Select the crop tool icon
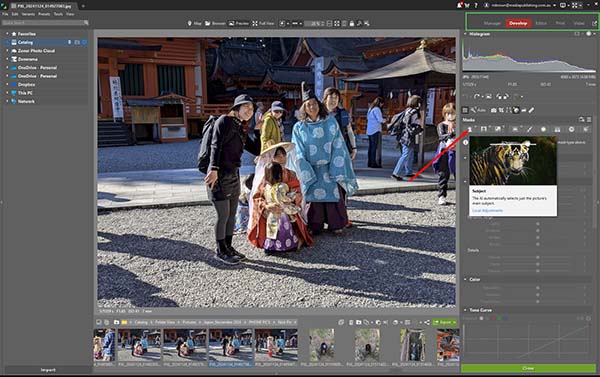 pos(501,110)
